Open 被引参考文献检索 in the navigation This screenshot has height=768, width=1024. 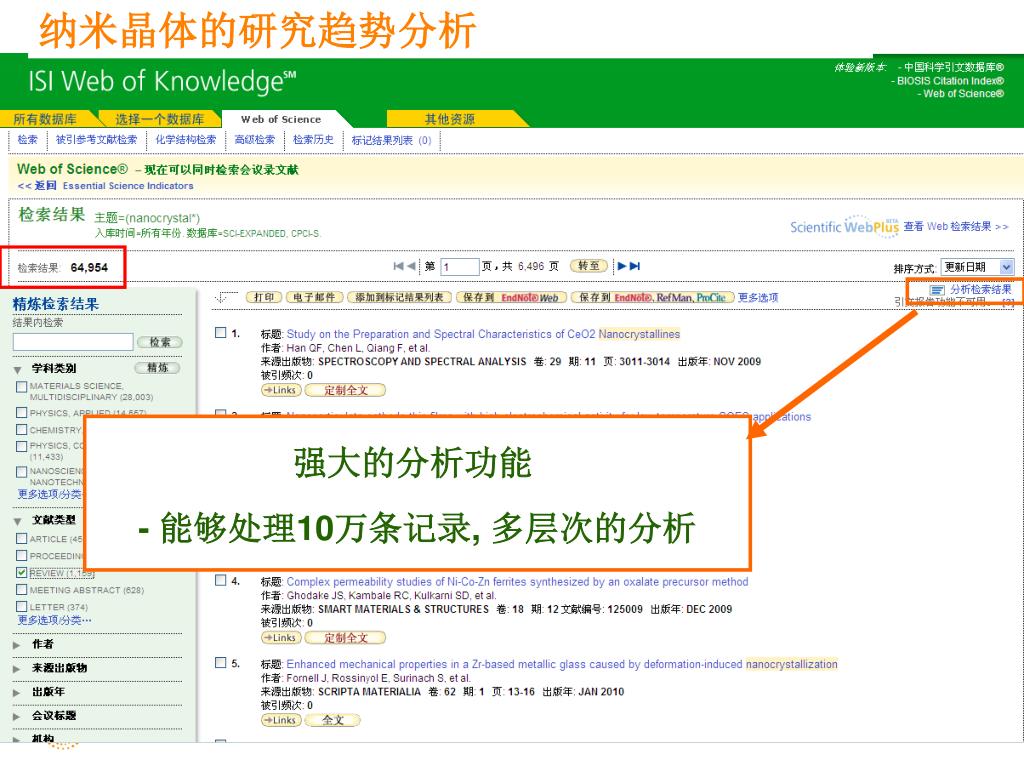[x=97, y=140]
